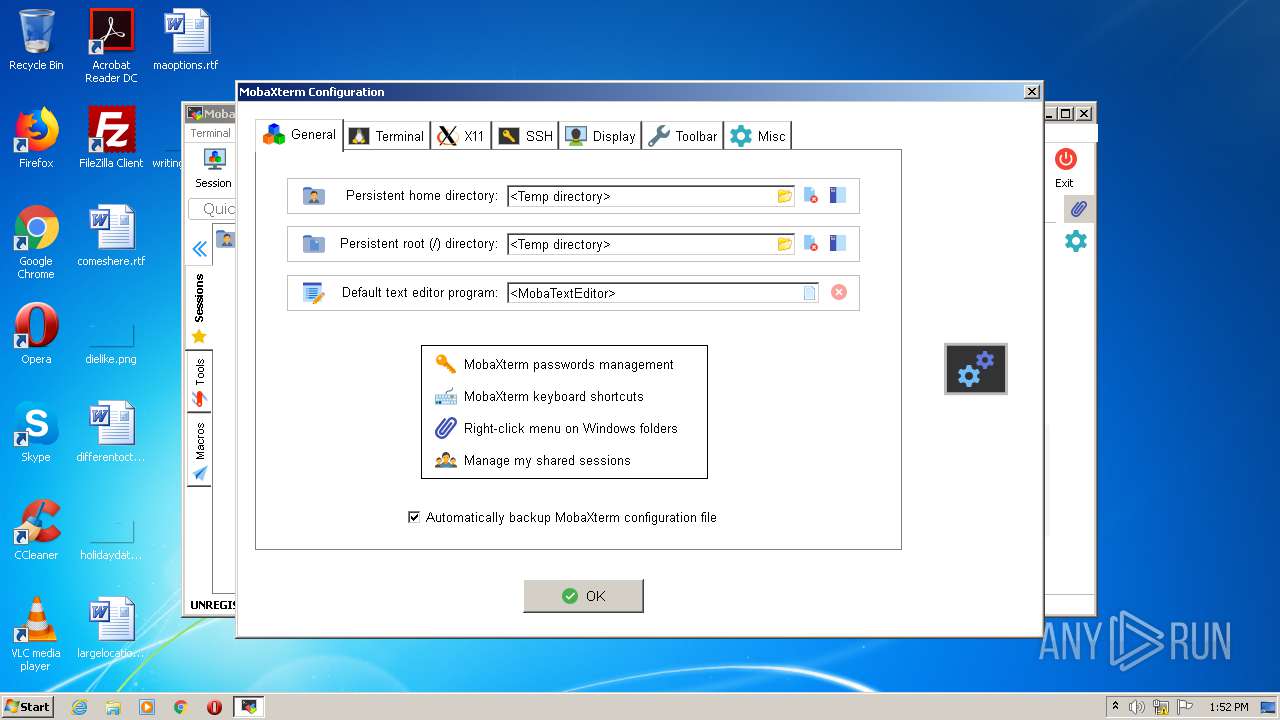Collapse sidebar with double chevron arrows
1280x720 pixels.
point(199,249)
